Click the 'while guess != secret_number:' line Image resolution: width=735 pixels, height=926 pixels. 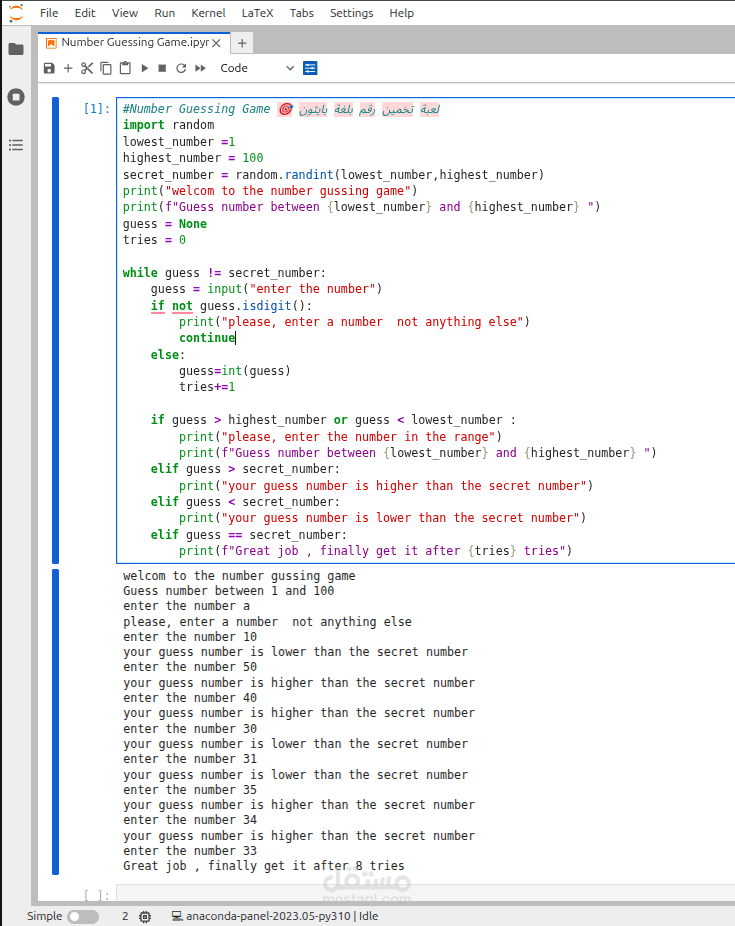pos(224,273)
